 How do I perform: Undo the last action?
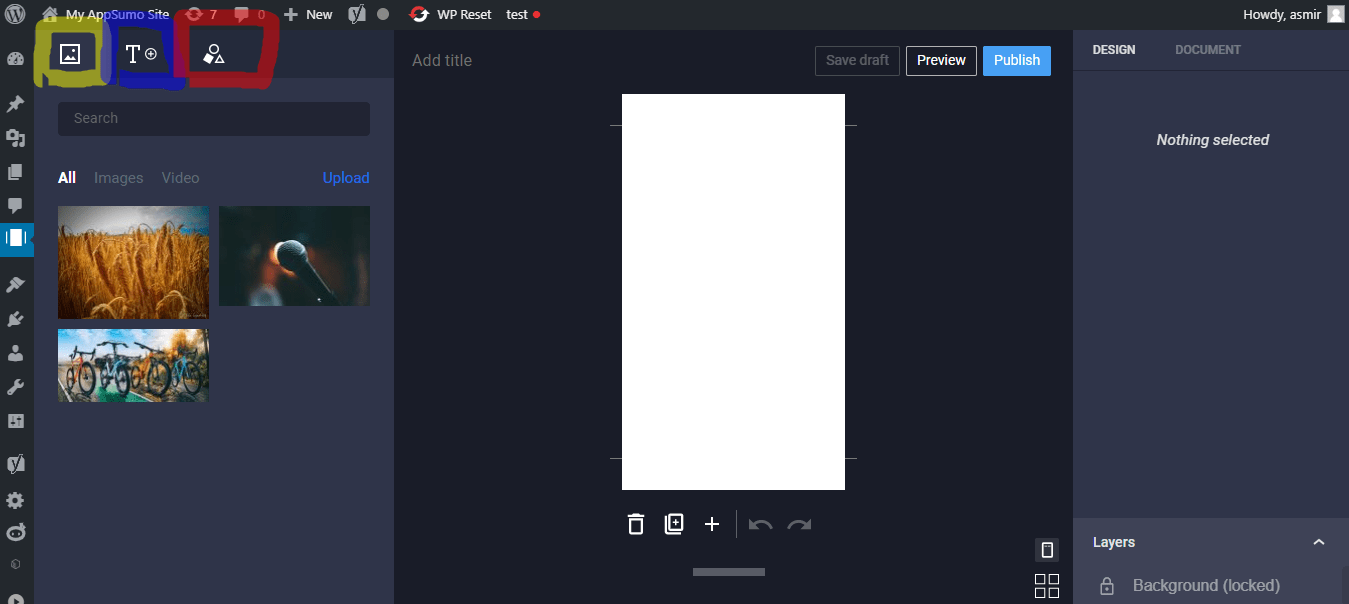(760, 524)
